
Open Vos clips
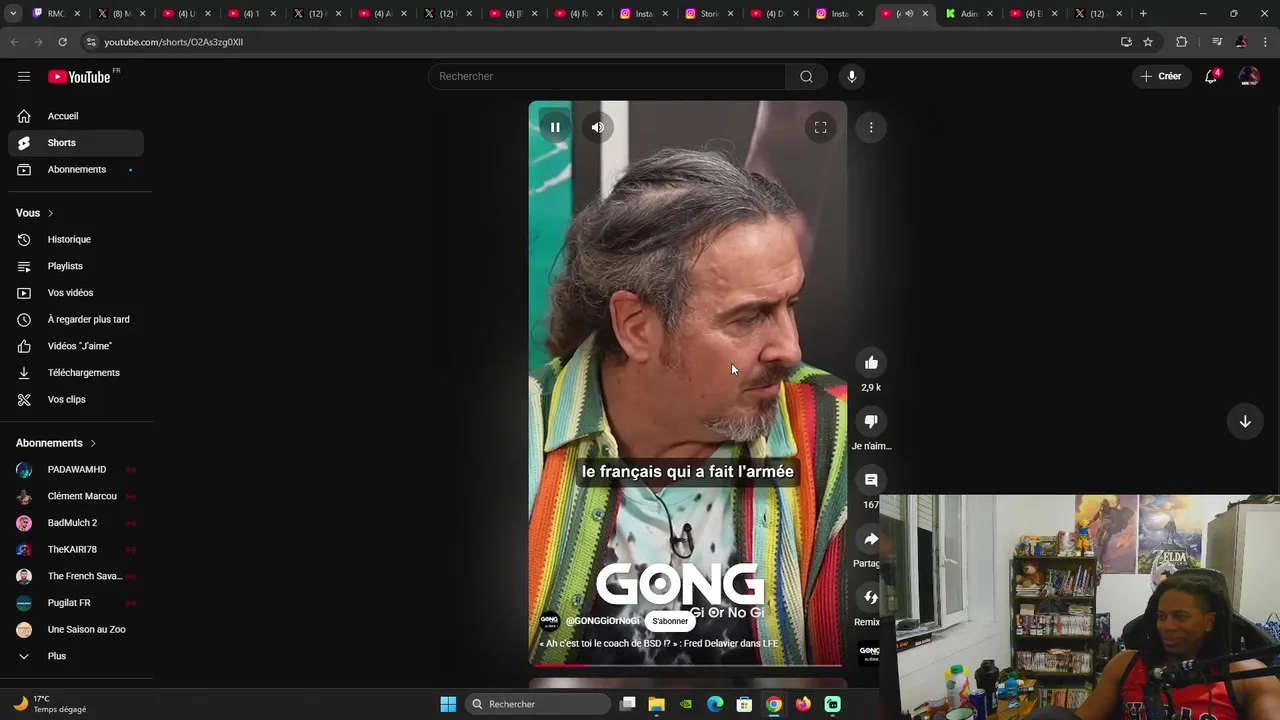(x=76, y=400)
